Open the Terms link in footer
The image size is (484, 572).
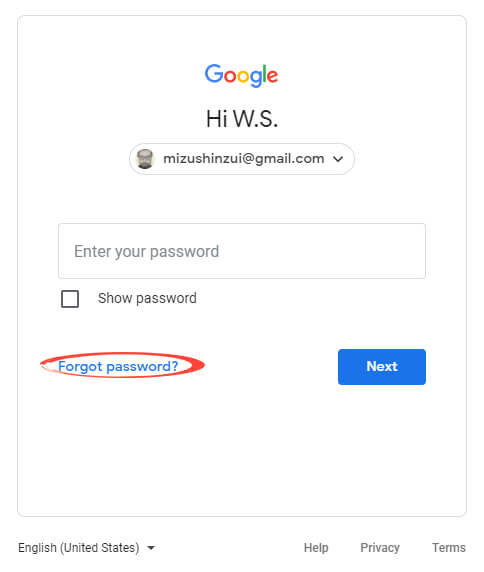pyautogui.click(x=449, y=548)
